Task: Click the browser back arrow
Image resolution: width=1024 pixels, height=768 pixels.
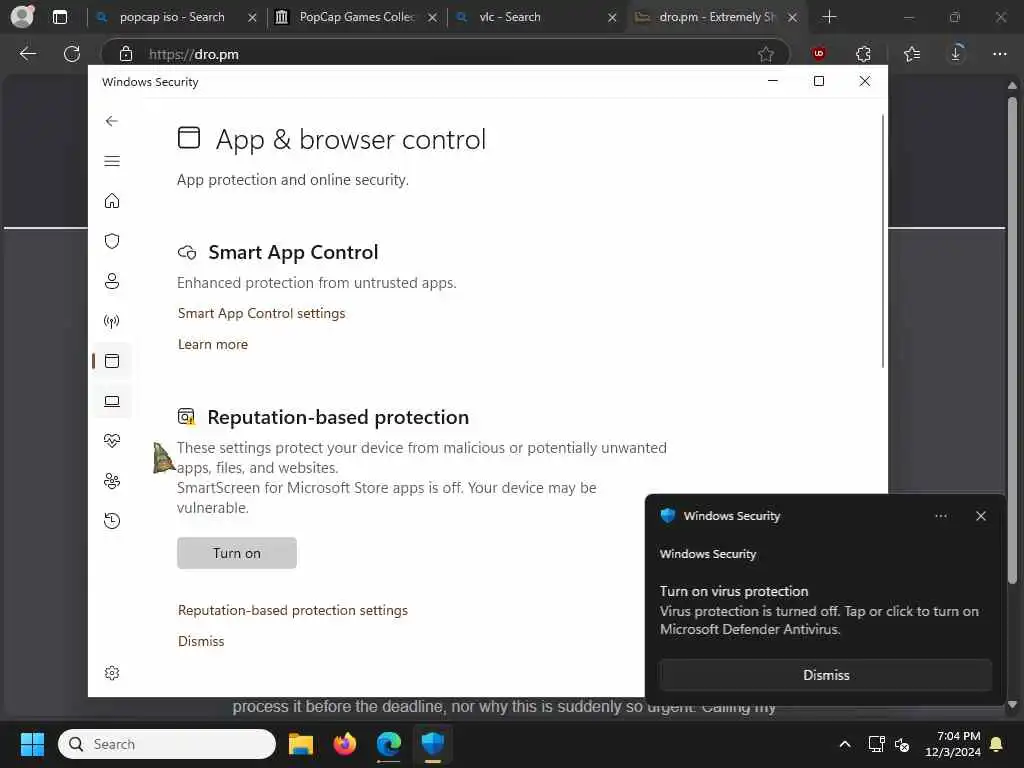Action: click(x=27, y=54)
